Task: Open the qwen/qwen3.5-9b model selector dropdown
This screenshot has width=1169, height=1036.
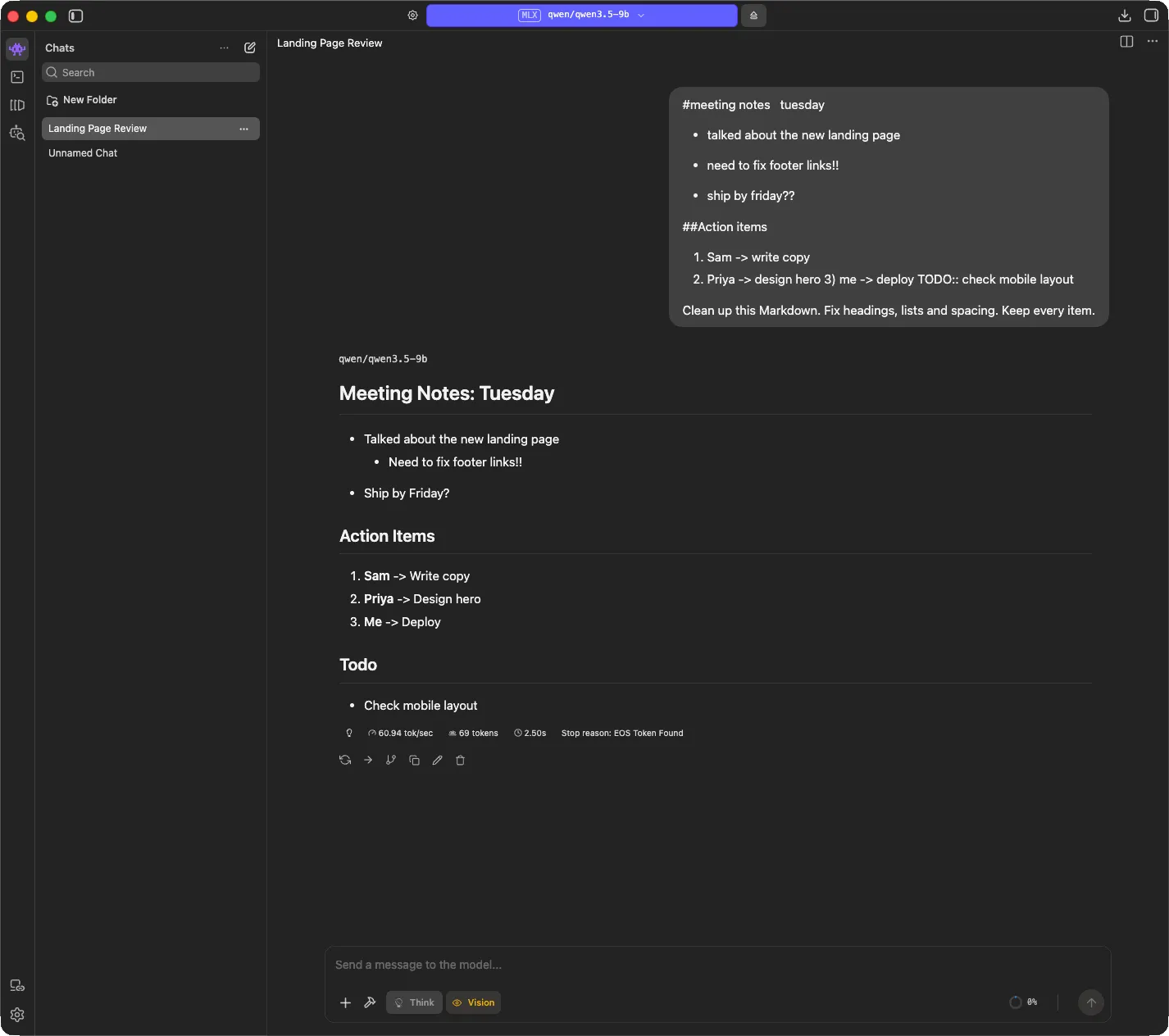Action: tap(581, 16)
